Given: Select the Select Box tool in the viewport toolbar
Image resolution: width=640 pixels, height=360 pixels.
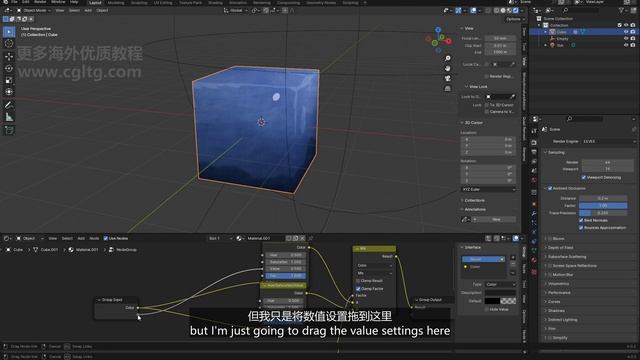Looking at the screenshot, I should [9, 32].
